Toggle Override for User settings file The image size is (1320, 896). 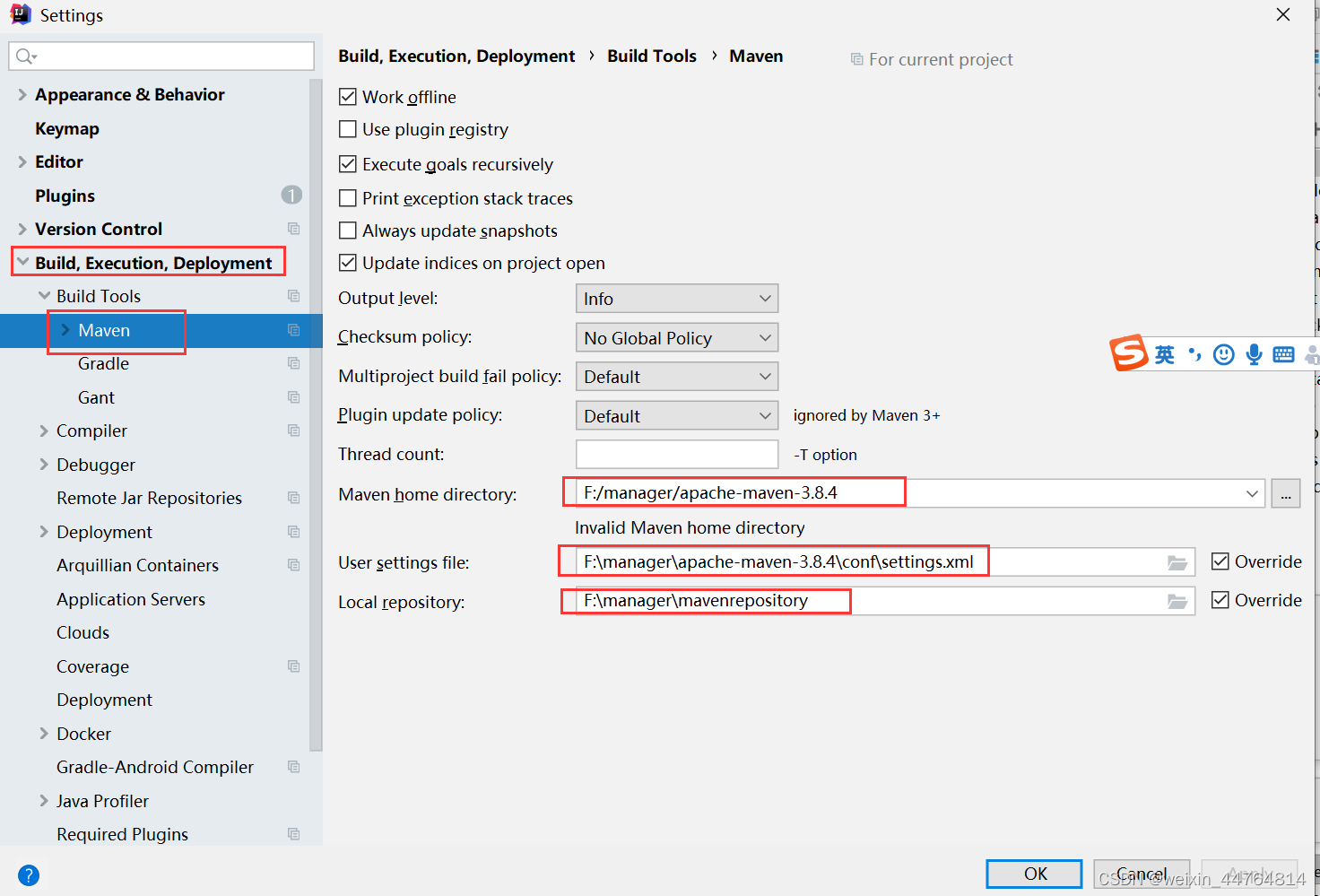click(1220, 561)
